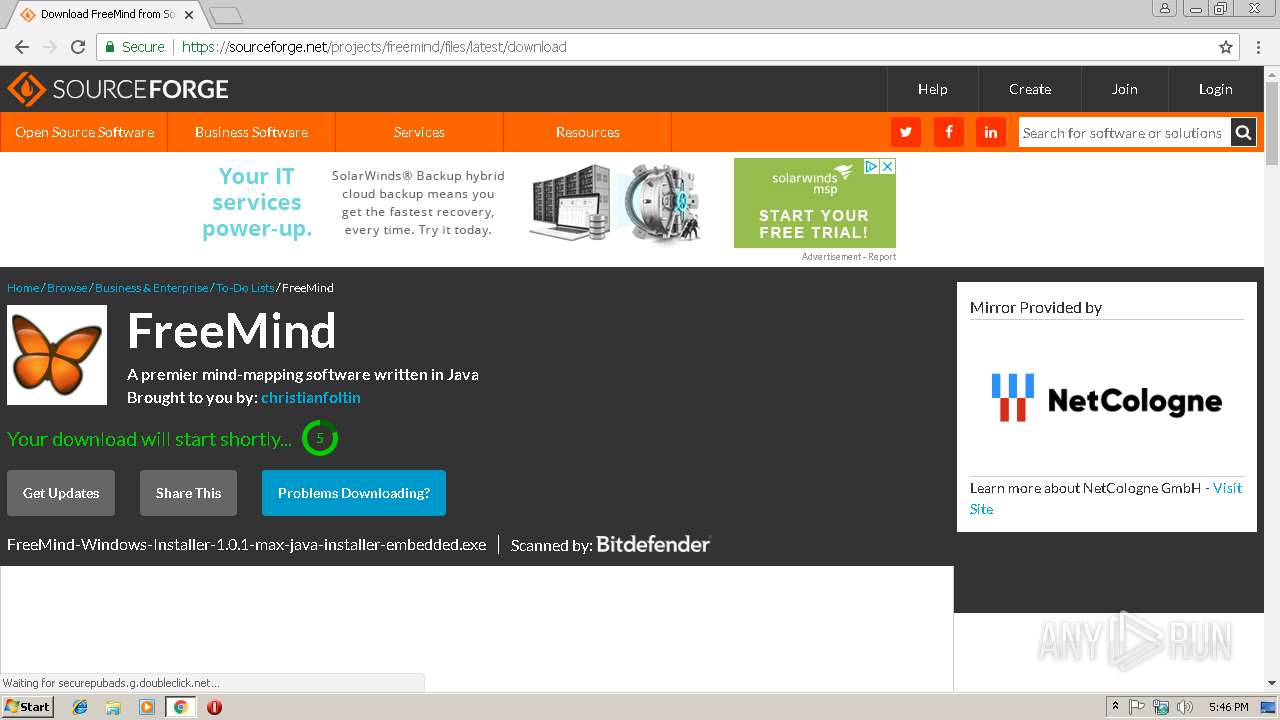The width and height of the screenshot is (1280, 720).
Task: Click the Chrome user profile icon
Action: point(1165,8)
